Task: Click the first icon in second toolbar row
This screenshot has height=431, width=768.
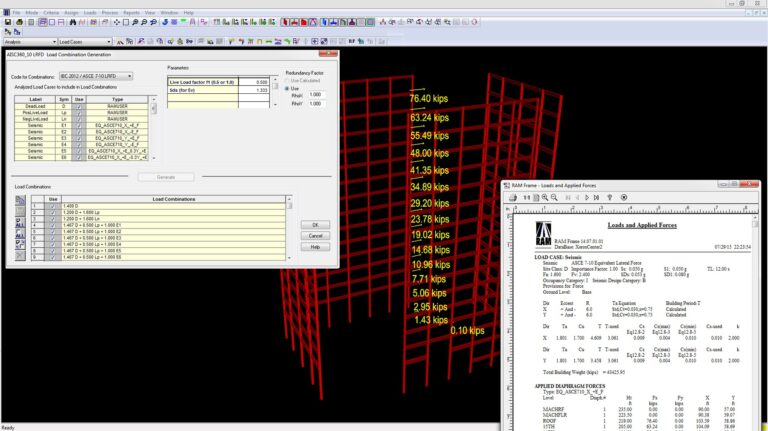Action: pos(8,32)
